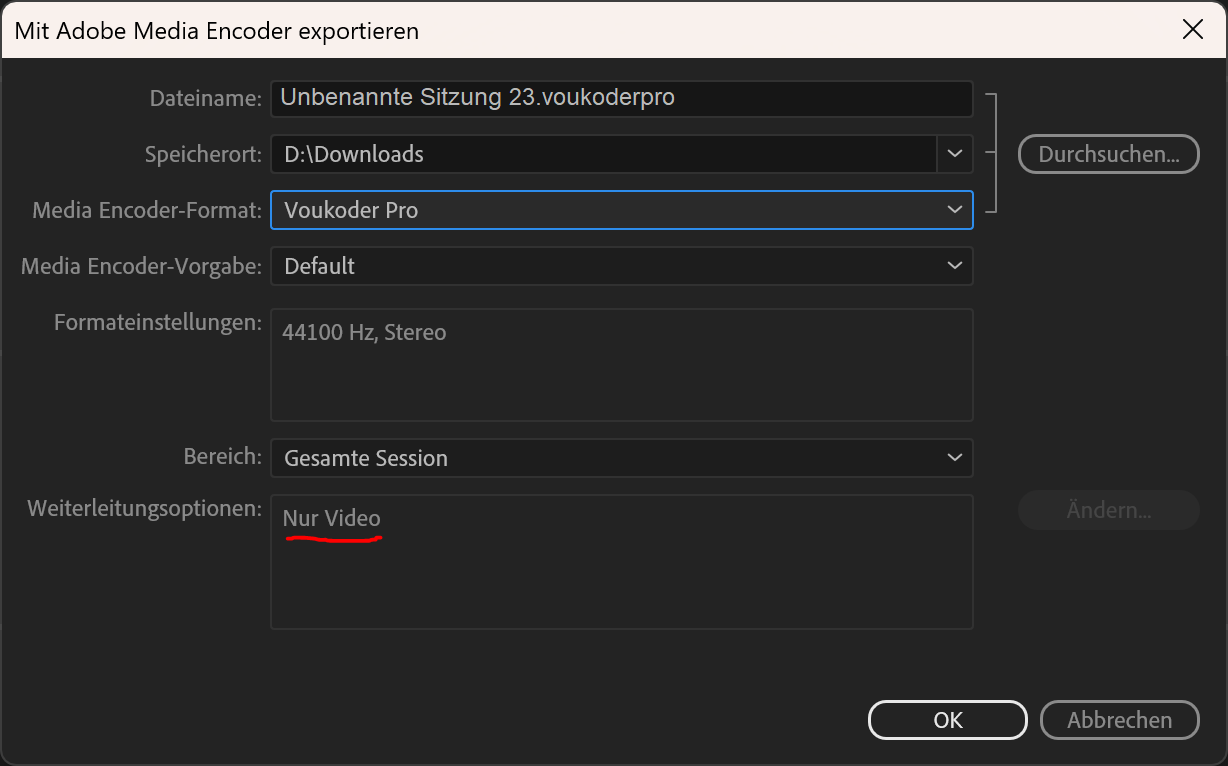Click the Durchsuchen button
1228x766 pixels.
[1108, 154]
